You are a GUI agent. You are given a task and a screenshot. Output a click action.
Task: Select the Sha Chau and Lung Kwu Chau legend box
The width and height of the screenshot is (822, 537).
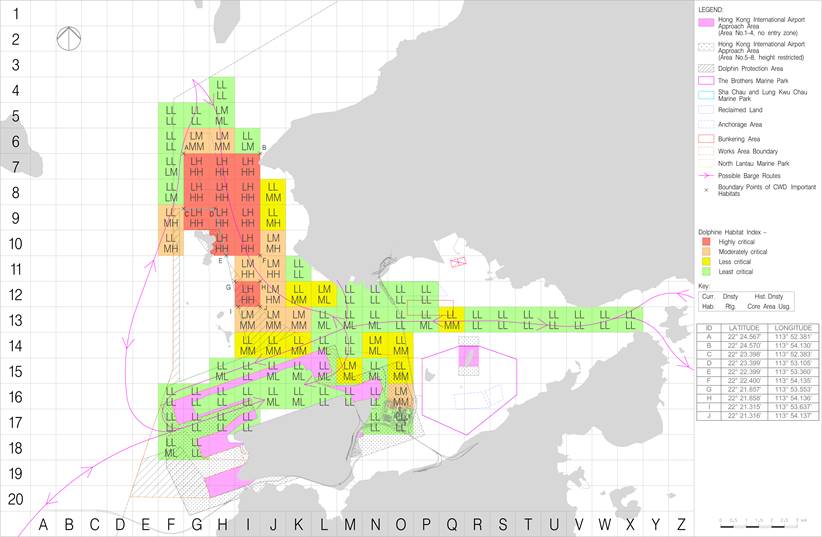click(x=706, y=94)
